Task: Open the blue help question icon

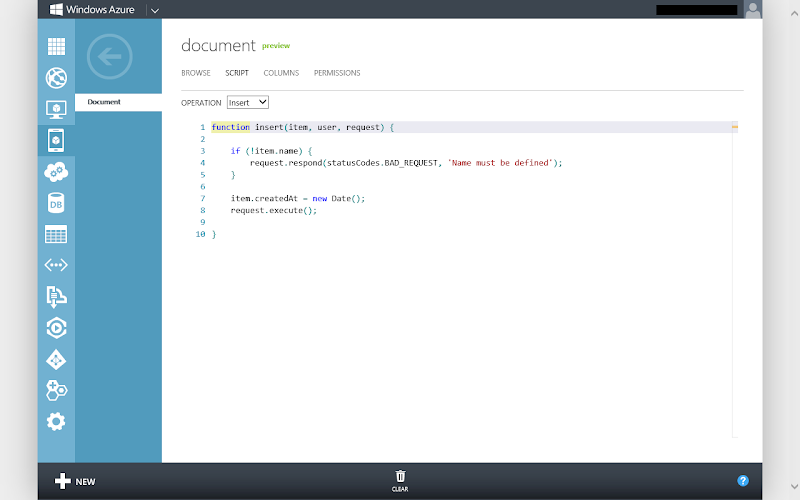Action: (x=743, y=481)
